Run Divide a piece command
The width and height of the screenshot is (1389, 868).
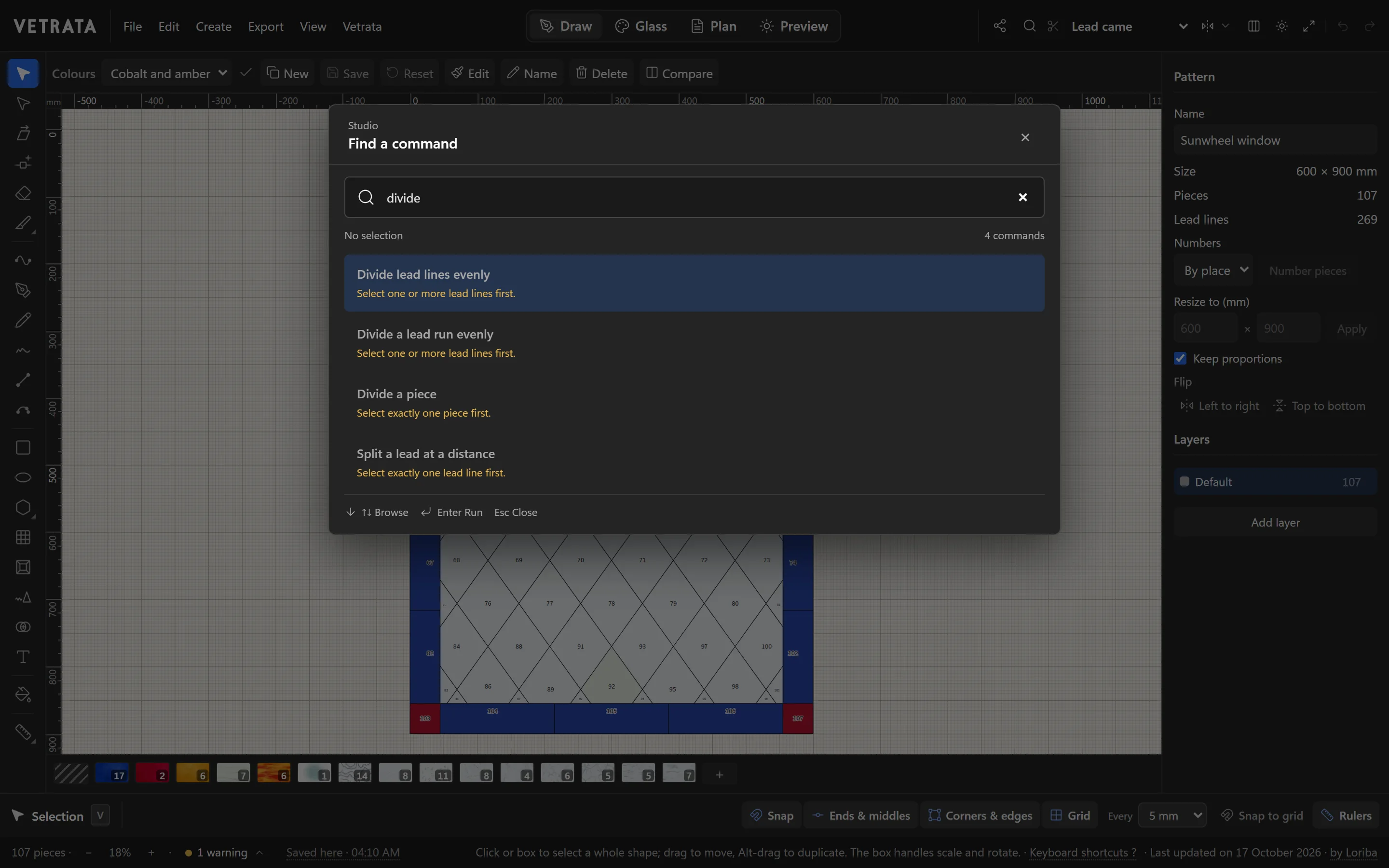(694, 403)
